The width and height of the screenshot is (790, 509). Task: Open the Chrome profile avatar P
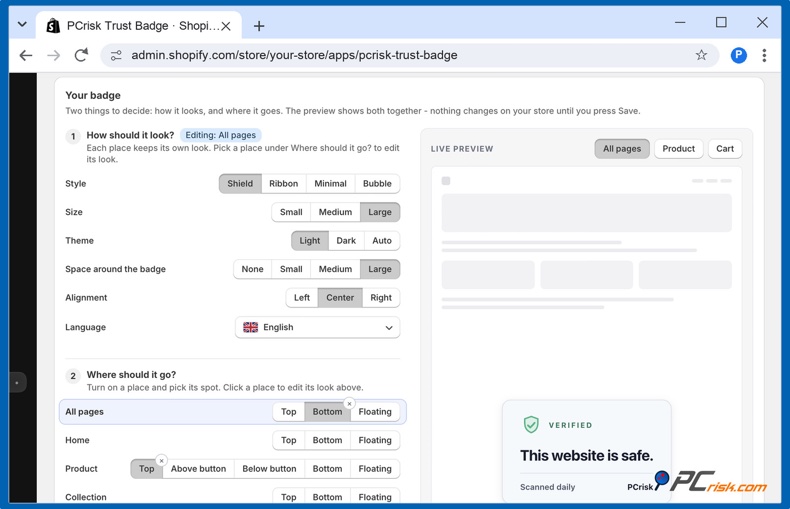tap(739, 55)
